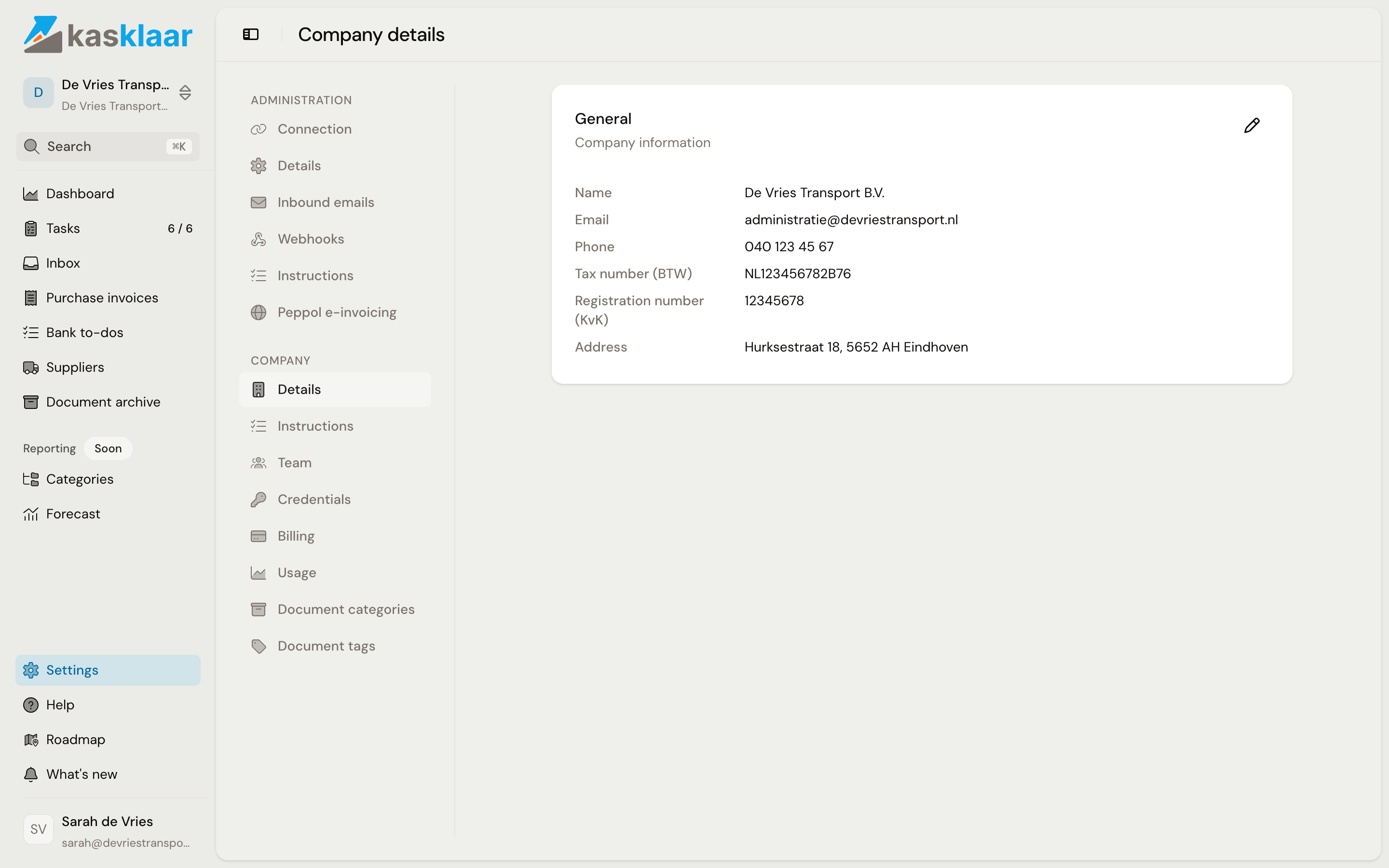
Task: Click the pencil edit icon in General card
Action: pyautogui.click(x=1251, y=126)
